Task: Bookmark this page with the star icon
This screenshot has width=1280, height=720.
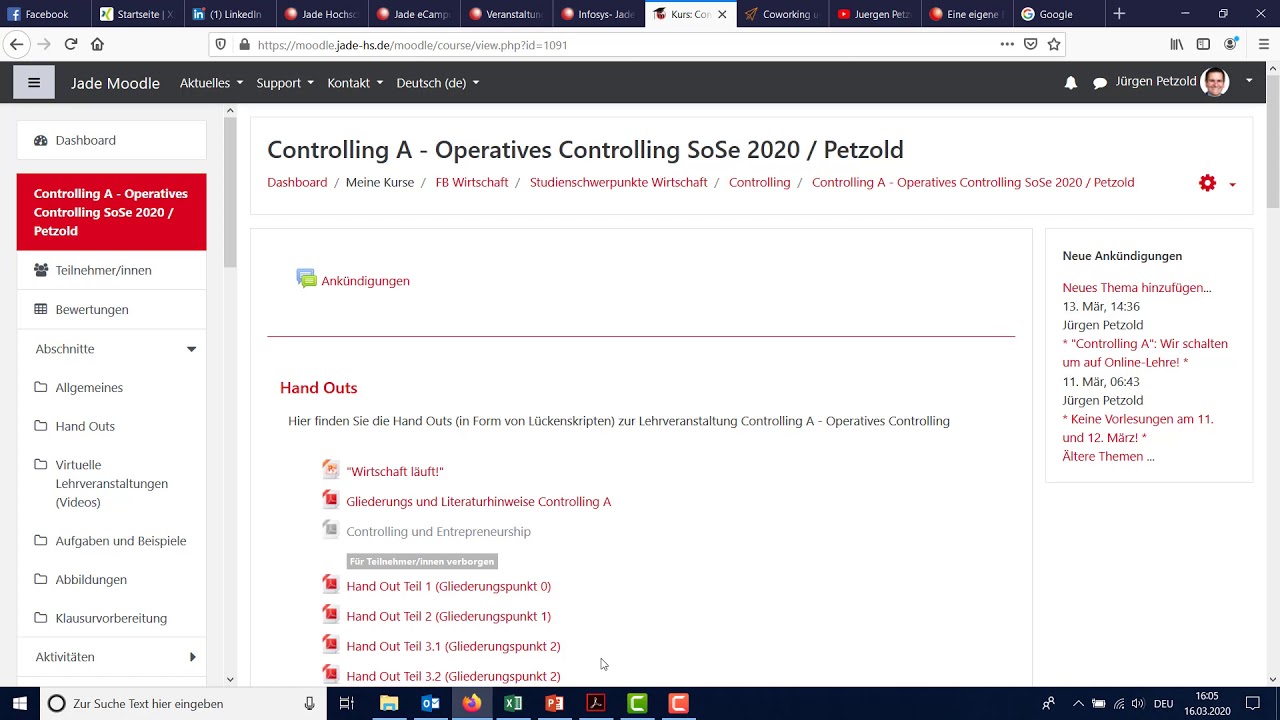Action: [x=1053, y=44]
